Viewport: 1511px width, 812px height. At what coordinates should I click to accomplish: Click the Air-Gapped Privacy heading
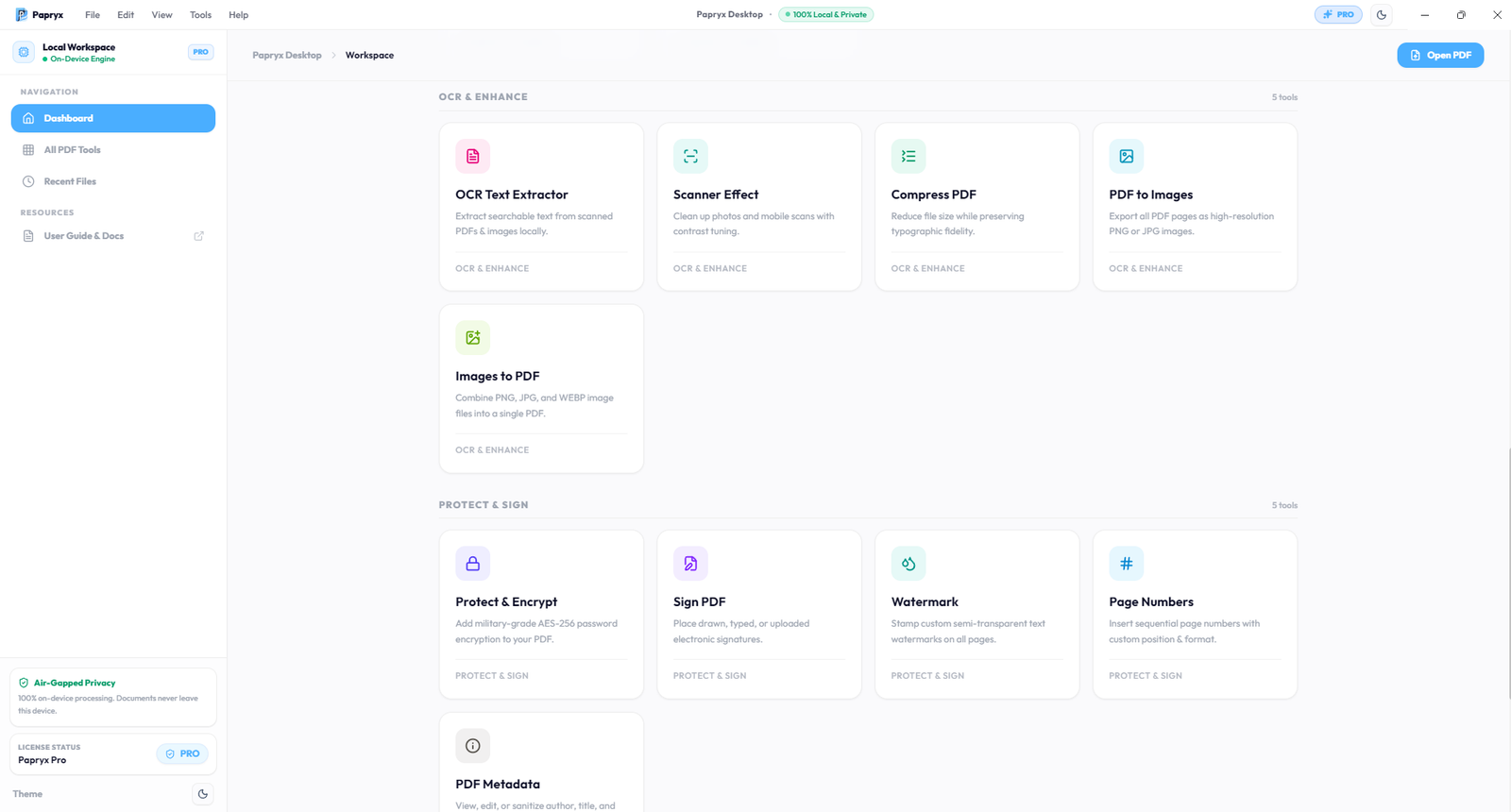coord(75,683)
